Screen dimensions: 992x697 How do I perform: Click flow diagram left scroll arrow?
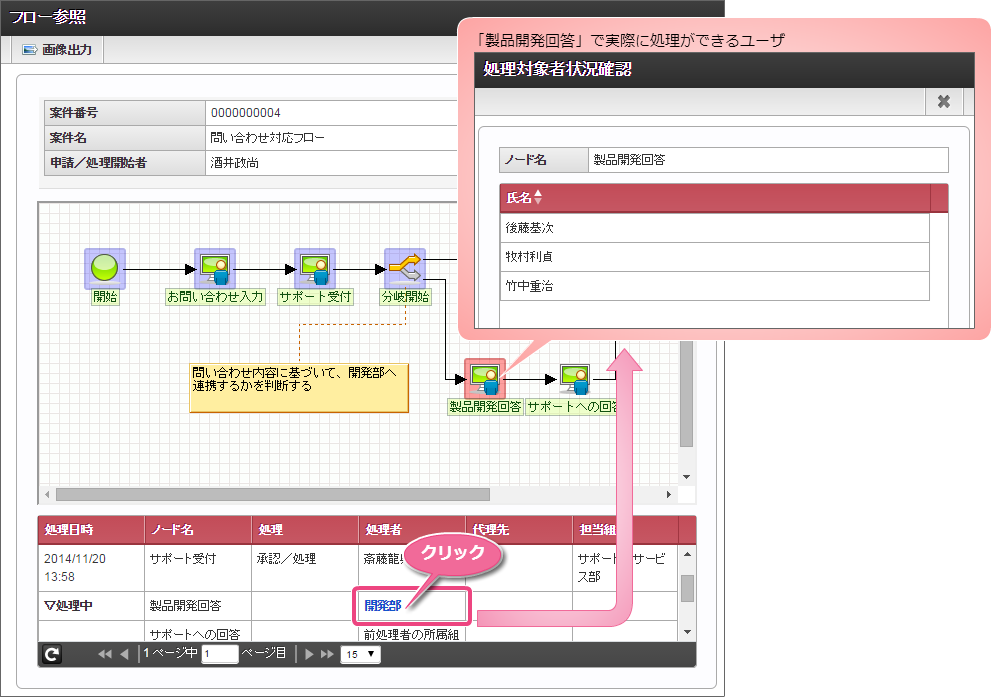pos(47,495)
